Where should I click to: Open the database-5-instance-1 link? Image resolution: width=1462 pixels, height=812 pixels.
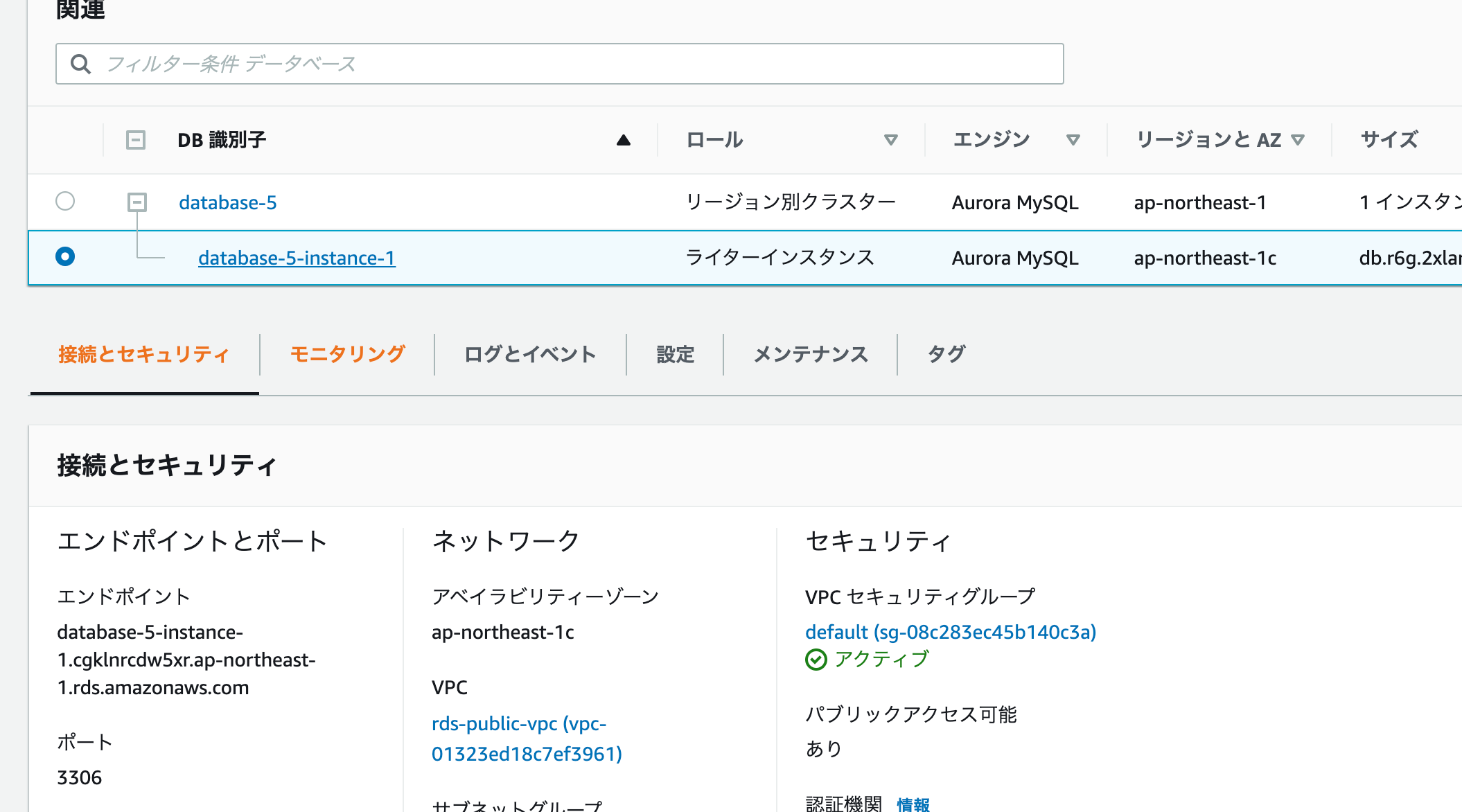(297, 258)
